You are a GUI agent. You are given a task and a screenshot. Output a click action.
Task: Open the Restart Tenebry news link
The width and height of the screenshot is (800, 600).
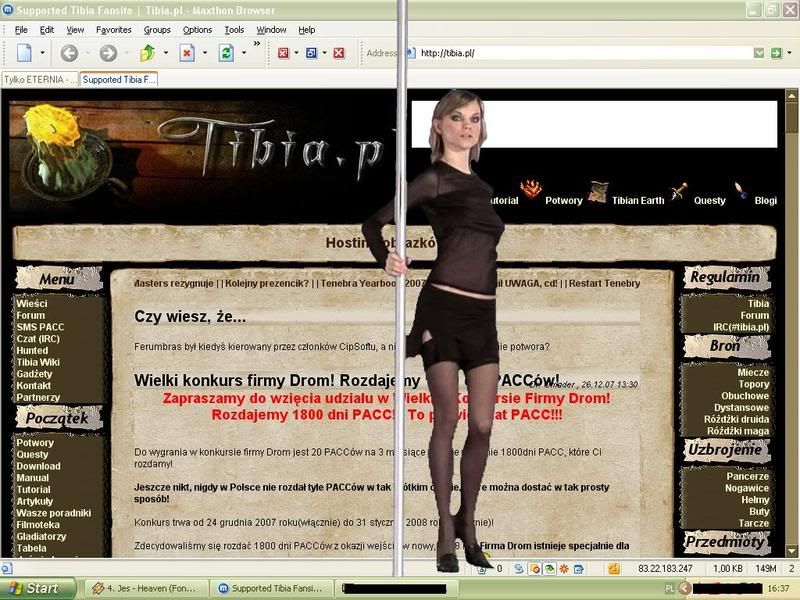click(x=605, y=283)
